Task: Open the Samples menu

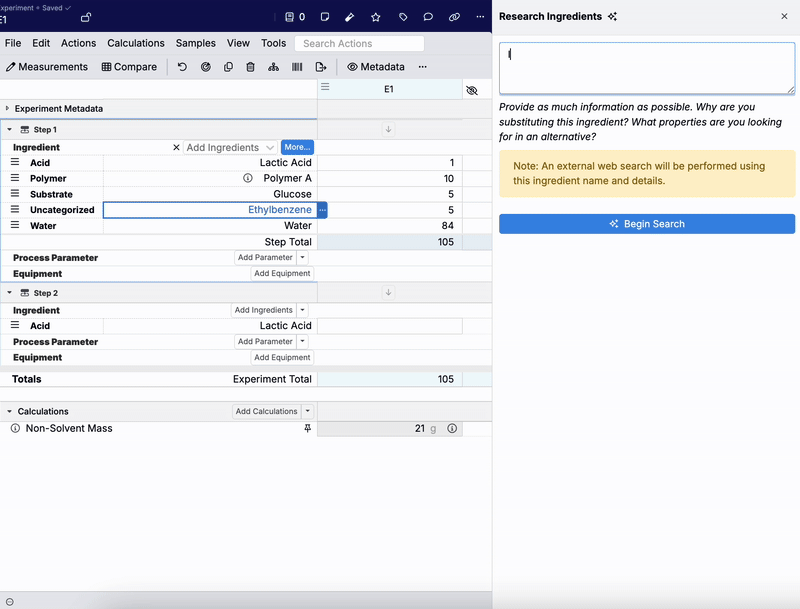Action: tap(196, 43)
